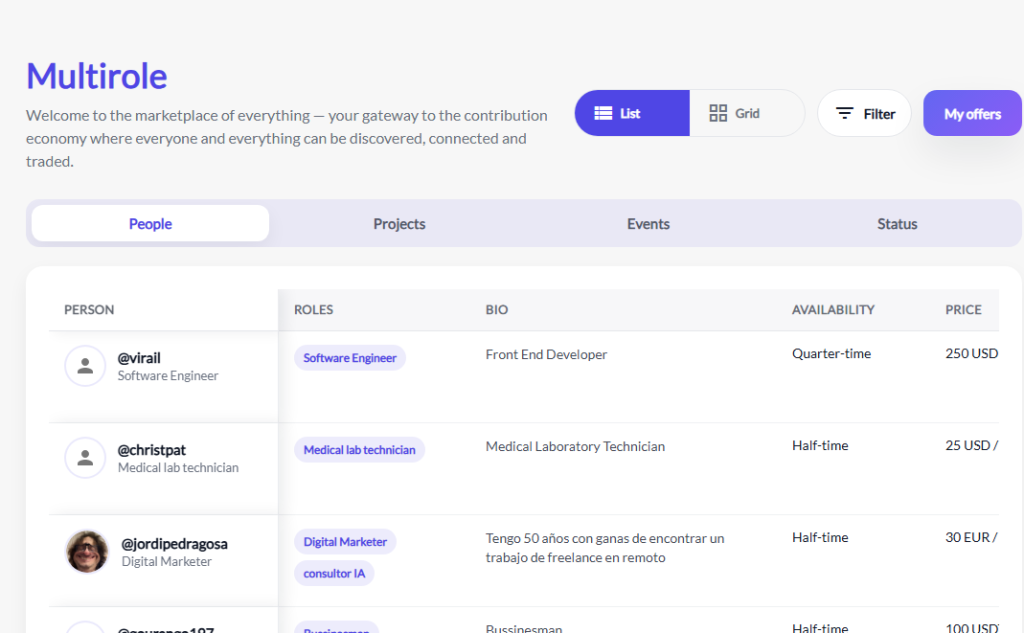The height and width of the screenshot is (633, 1024).
Task: Click the My offers button
Action: pos(972,113)
